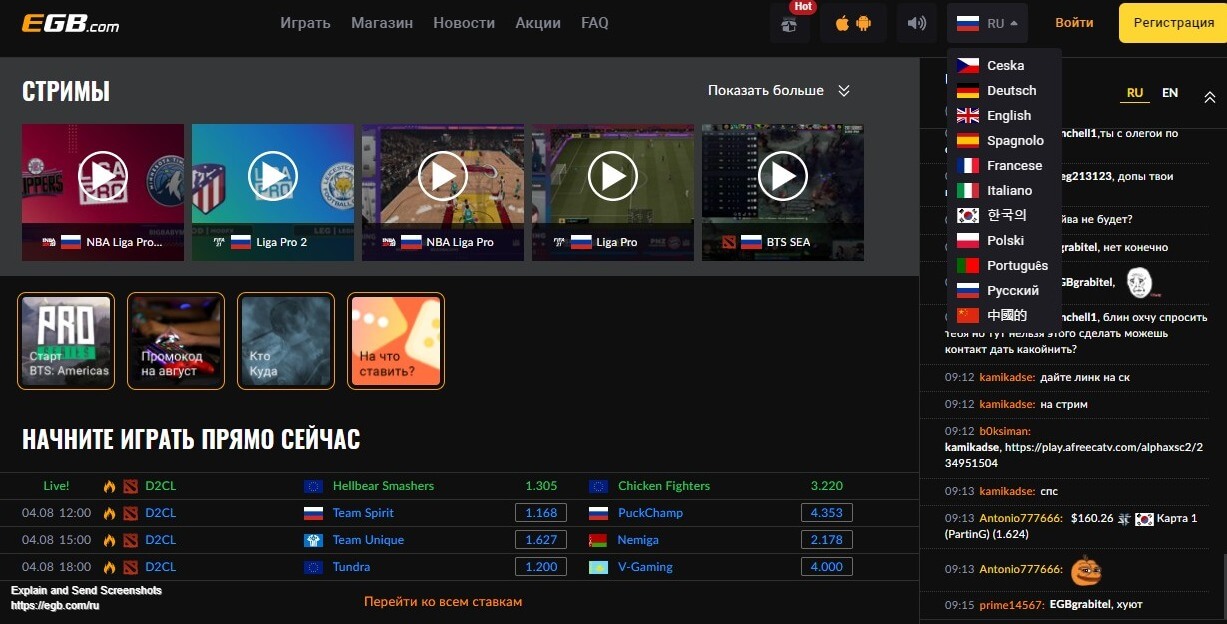
Task: Click Перейти ко всем ставкам link
Action: point(443,602)
